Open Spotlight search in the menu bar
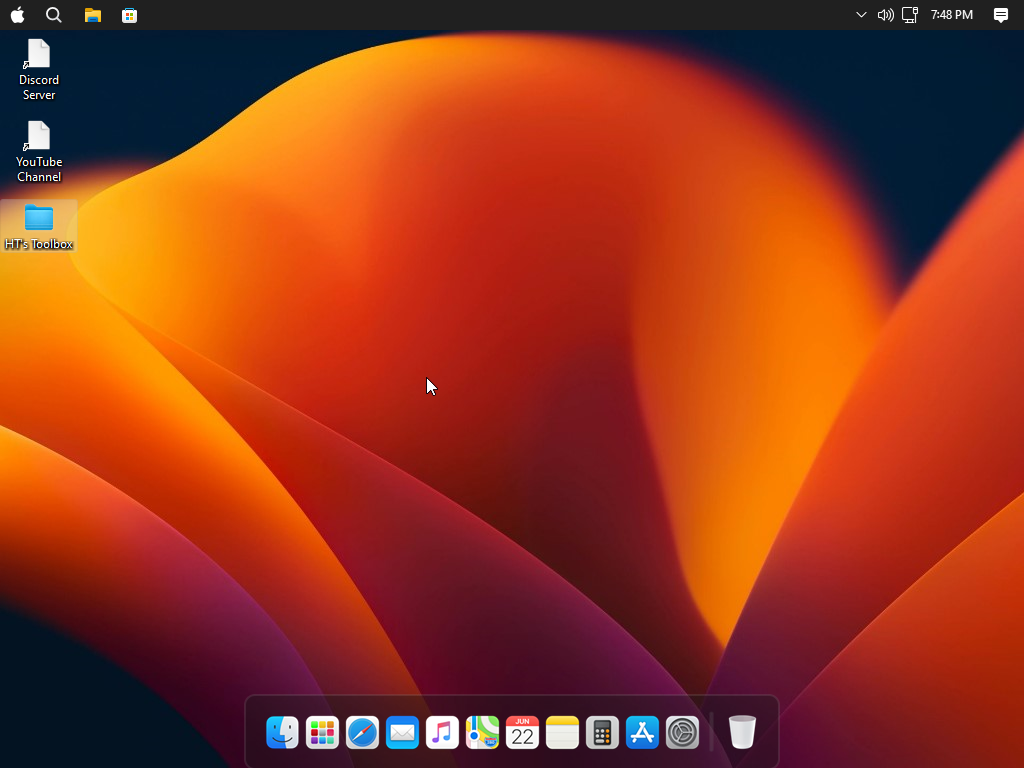Image resolution: width=1024 pixels, height=768 pixels. (x=53, y=15)
